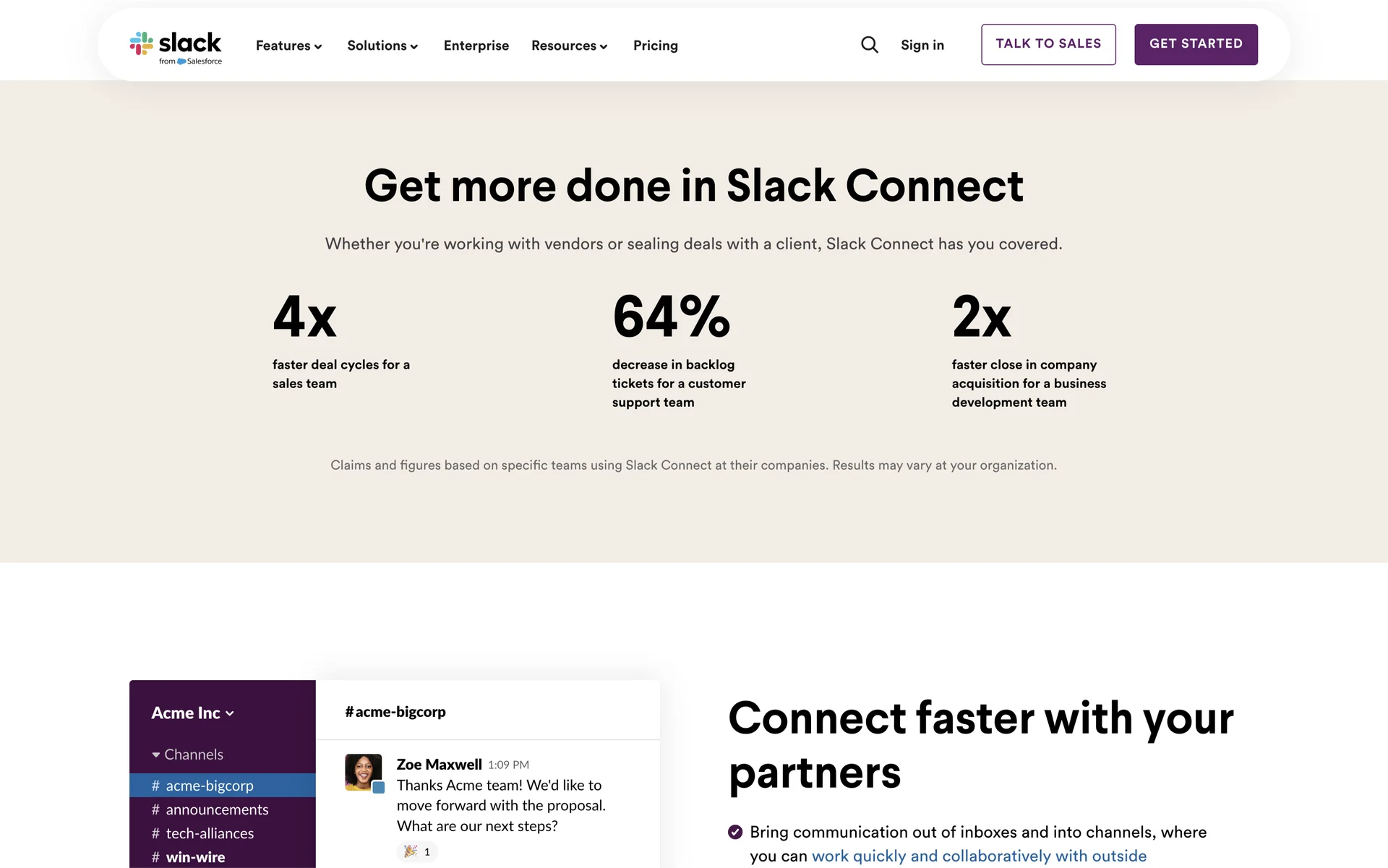The height and width of the screenshot is (868, 1388).
Task: Click the Sign in link
Action: 922,45
